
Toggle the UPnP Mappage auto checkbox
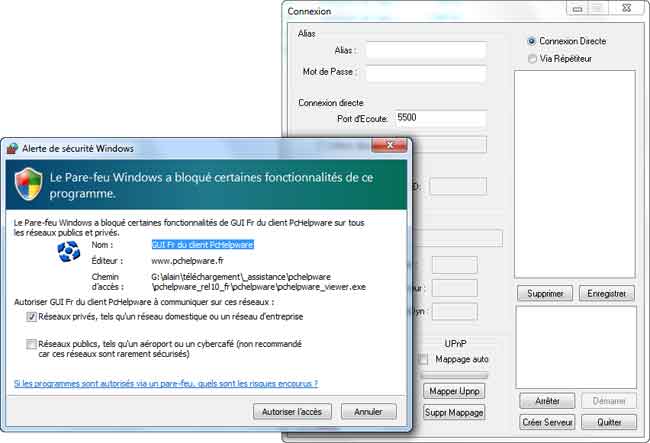point(423,359)
